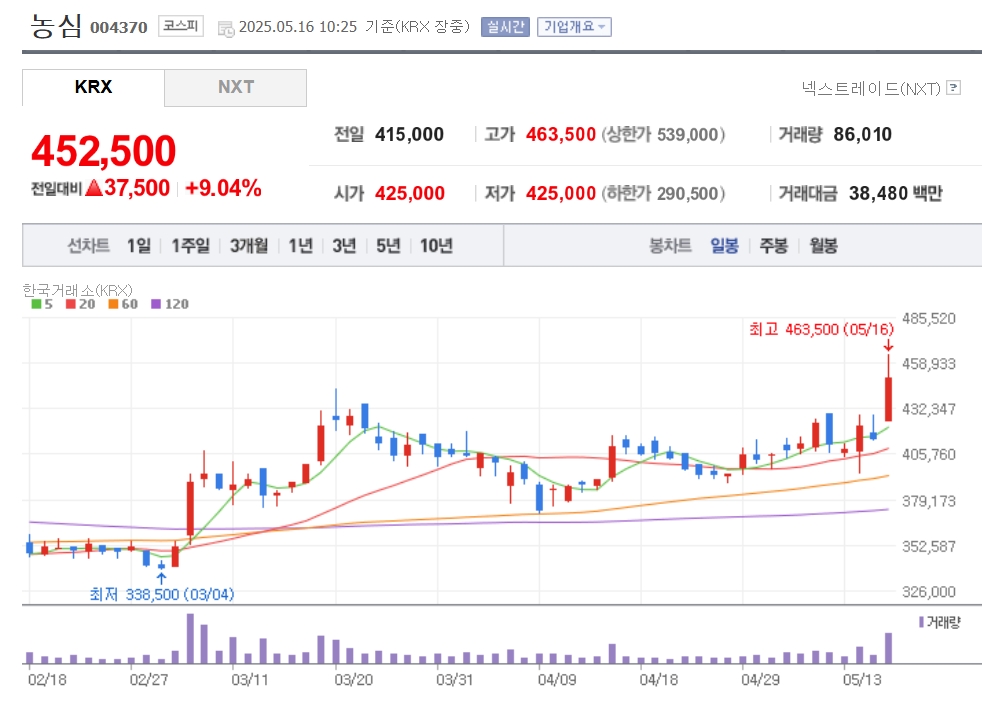Show the 3개월 line chart

[249, 246]
